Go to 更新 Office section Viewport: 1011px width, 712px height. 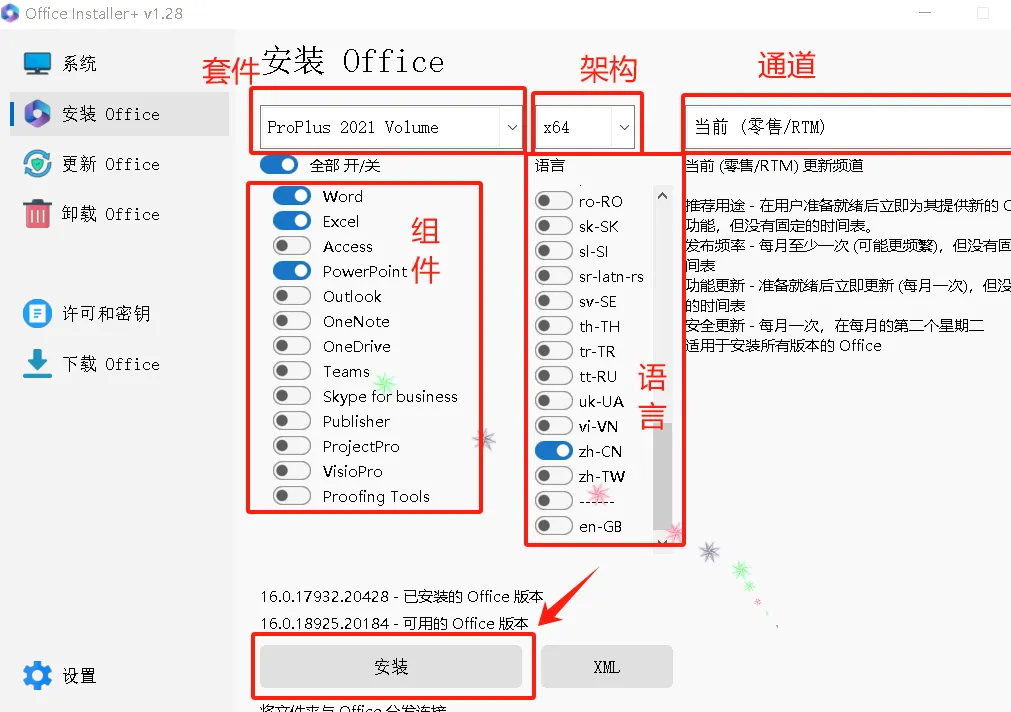pos(119,164)
